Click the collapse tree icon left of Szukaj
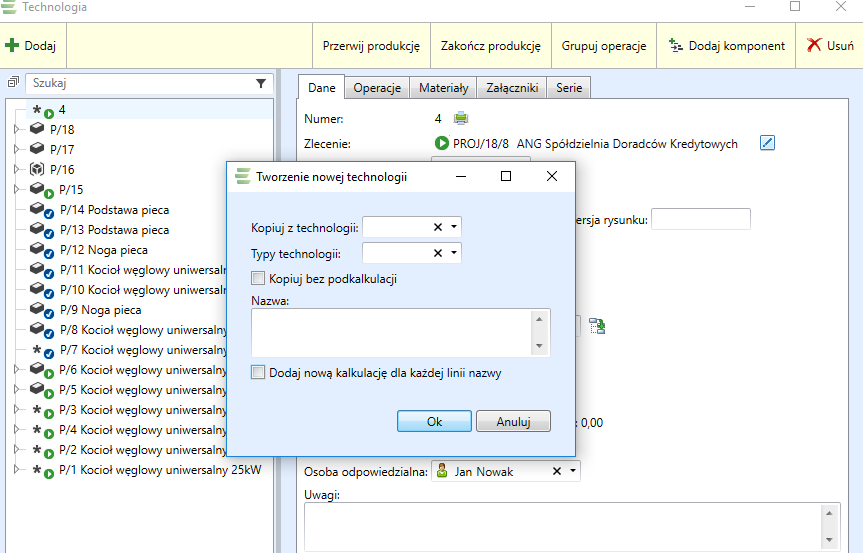 (x=13, y=84)
